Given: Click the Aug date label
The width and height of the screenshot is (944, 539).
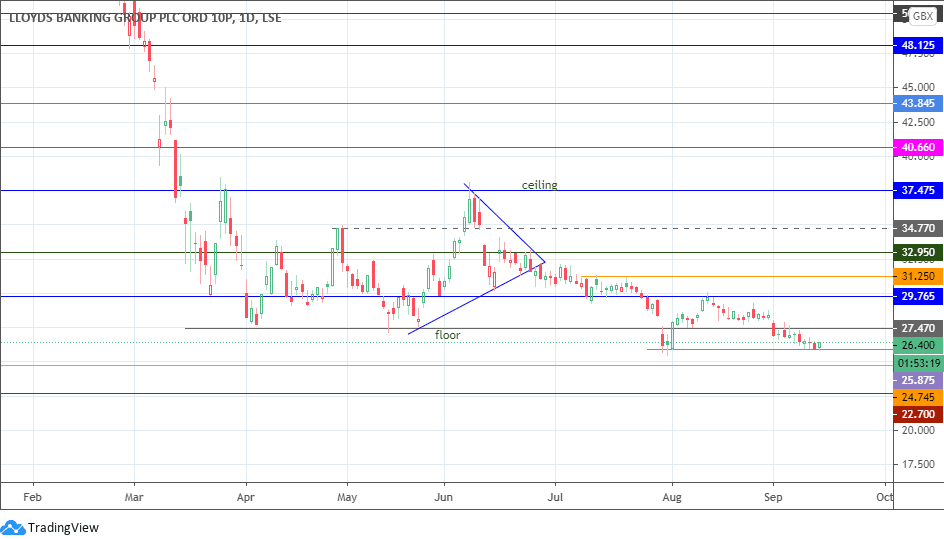Looking at the screenshot, I should (672, 497).
